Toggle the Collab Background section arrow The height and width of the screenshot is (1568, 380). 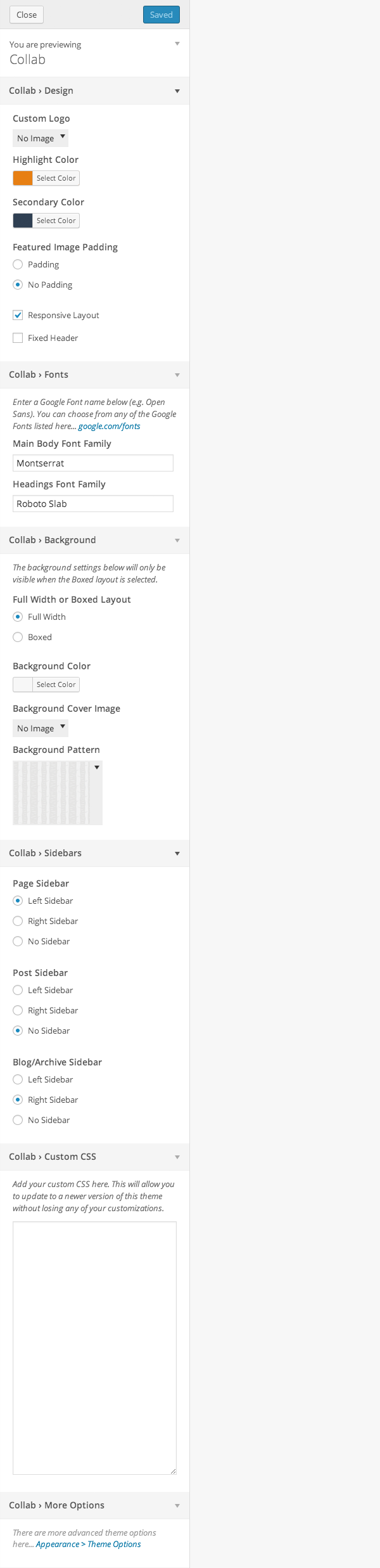(177, 541)
